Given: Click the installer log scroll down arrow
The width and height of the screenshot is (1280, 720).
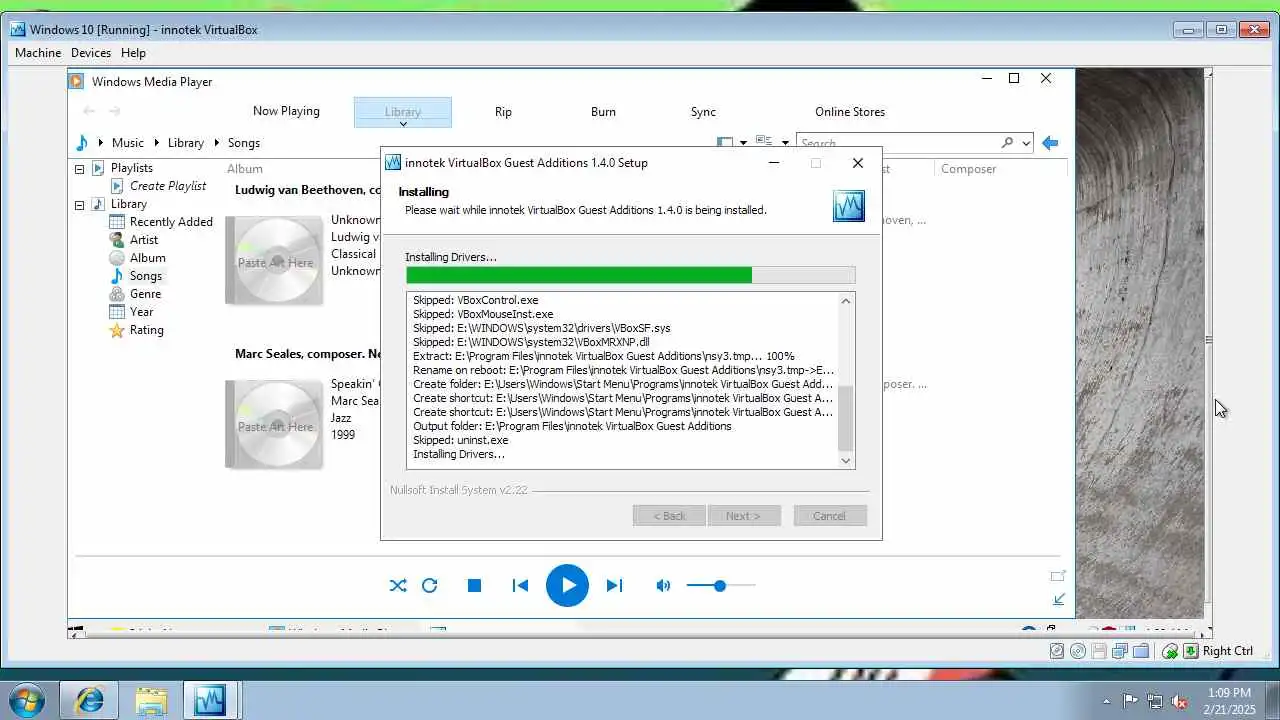Looking at the screenshot, I should [846, 460].
